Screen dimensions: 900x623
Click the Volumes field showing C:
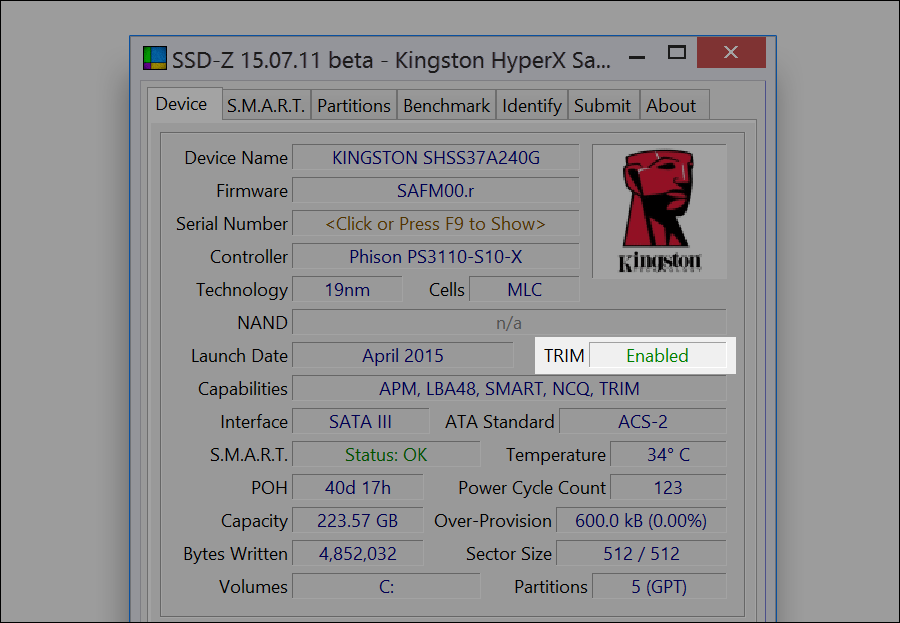pyautogui.click(x=386, y=587)
